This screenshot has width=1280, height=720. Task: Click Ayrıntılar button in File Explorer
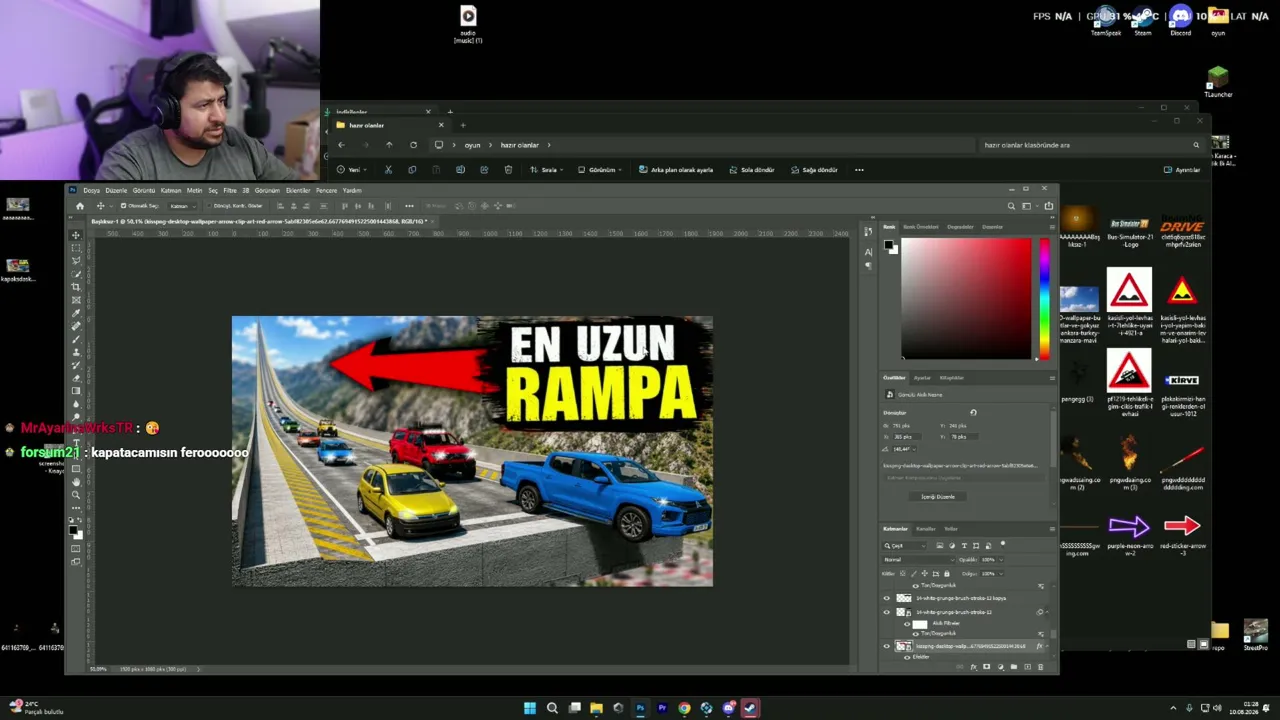coord(1182,170)
